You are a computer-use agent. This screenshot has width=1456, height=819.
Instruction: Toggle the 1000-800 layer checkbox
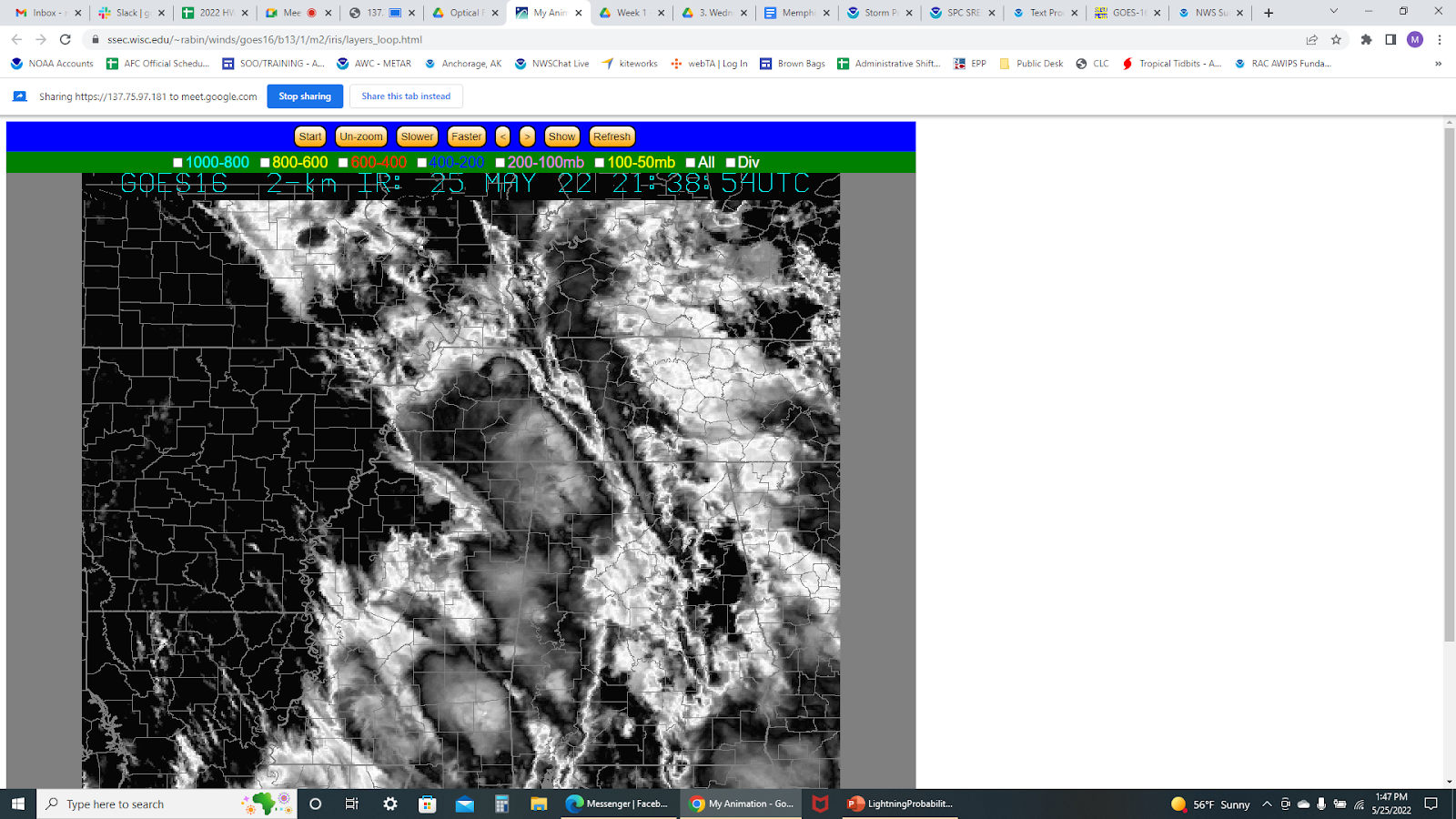pyautogui.click(x=177, y=163)
